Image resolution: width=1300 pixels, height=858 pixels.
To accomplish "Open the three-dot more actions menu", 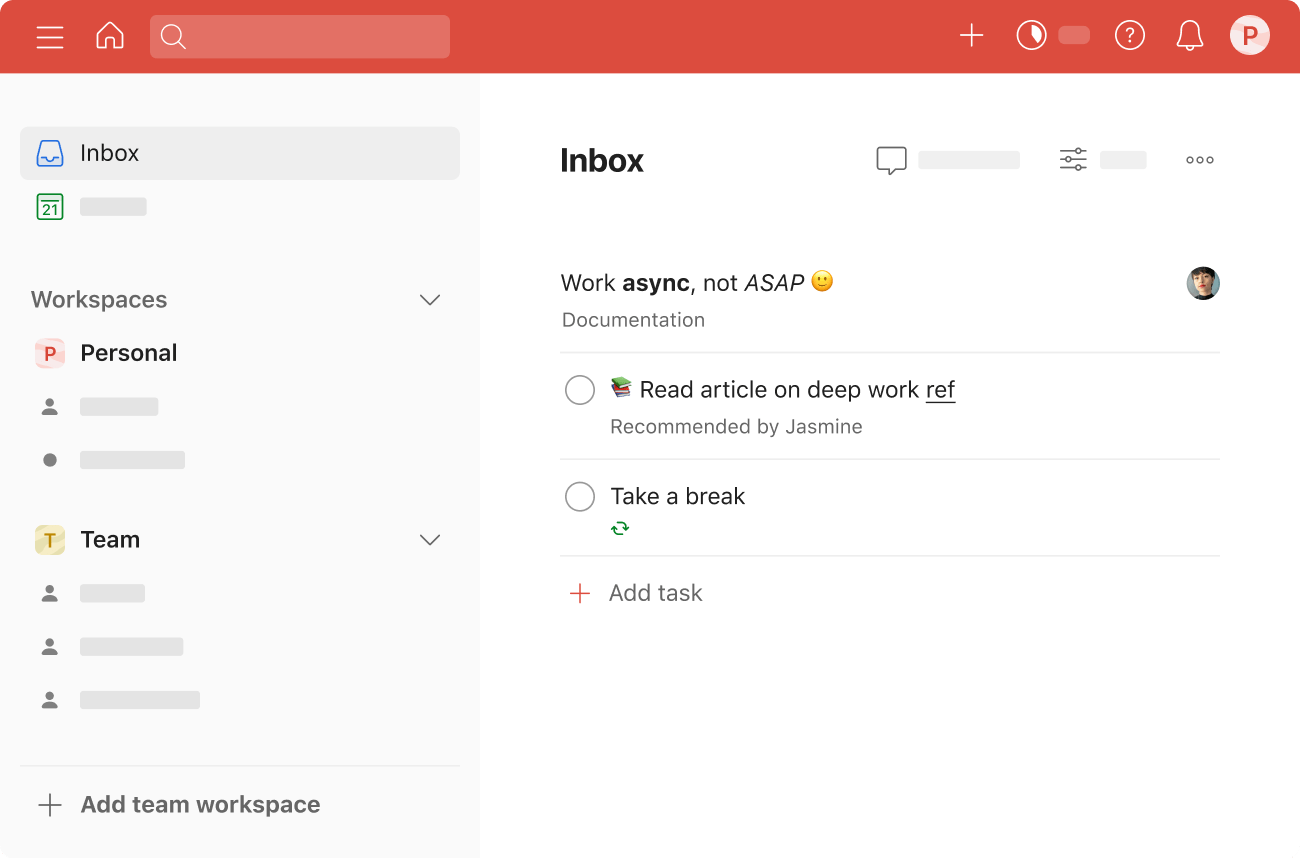I will click(1199, 160).
